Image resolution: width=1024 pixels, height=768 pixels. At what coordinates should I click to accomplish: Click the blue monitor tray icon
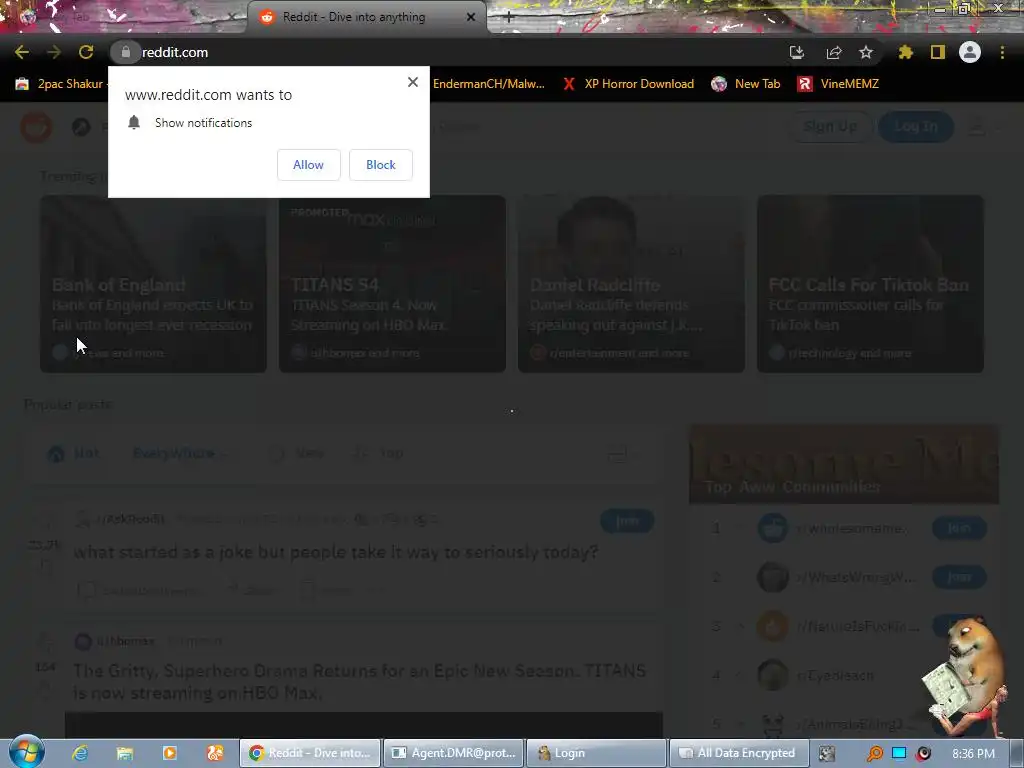(899, 753)
